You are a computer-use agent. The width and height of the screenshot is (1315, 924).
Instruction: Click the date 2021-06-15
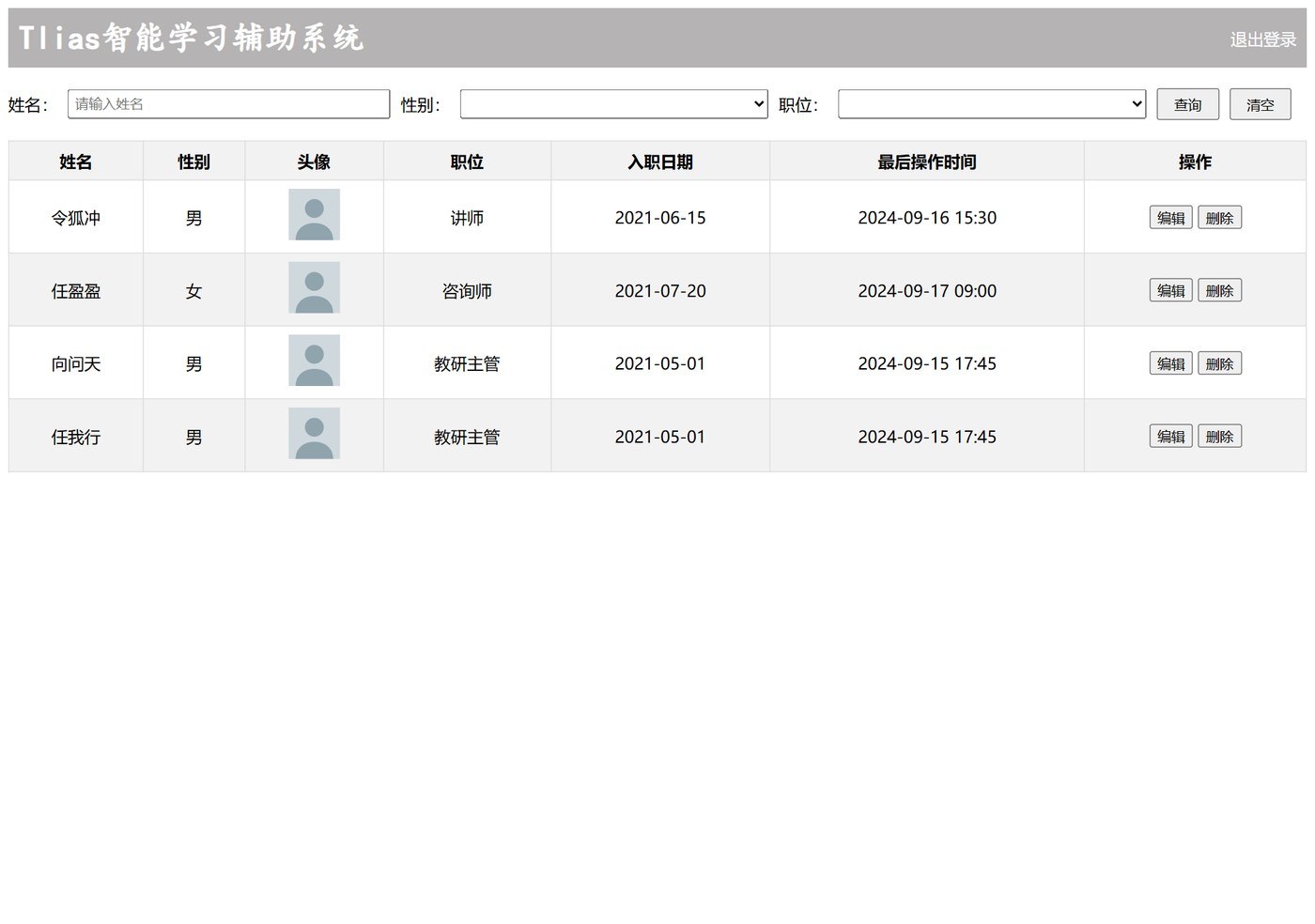pos(660,218)
